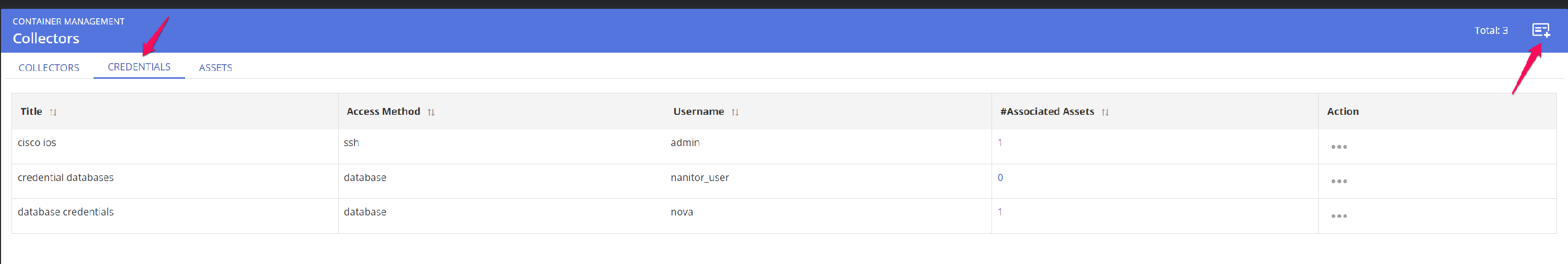Sort by Access Method column icon
The height and width of the screenshot is (264, 1568).
click(x=431, y=112)
